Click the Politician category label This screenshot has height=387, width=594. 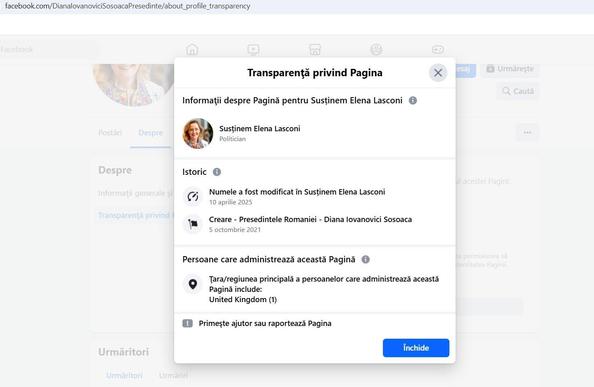tap(232, 139)
